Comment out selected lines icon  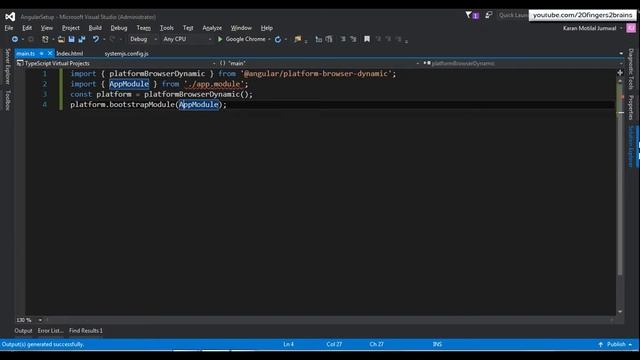coord(343,39)
